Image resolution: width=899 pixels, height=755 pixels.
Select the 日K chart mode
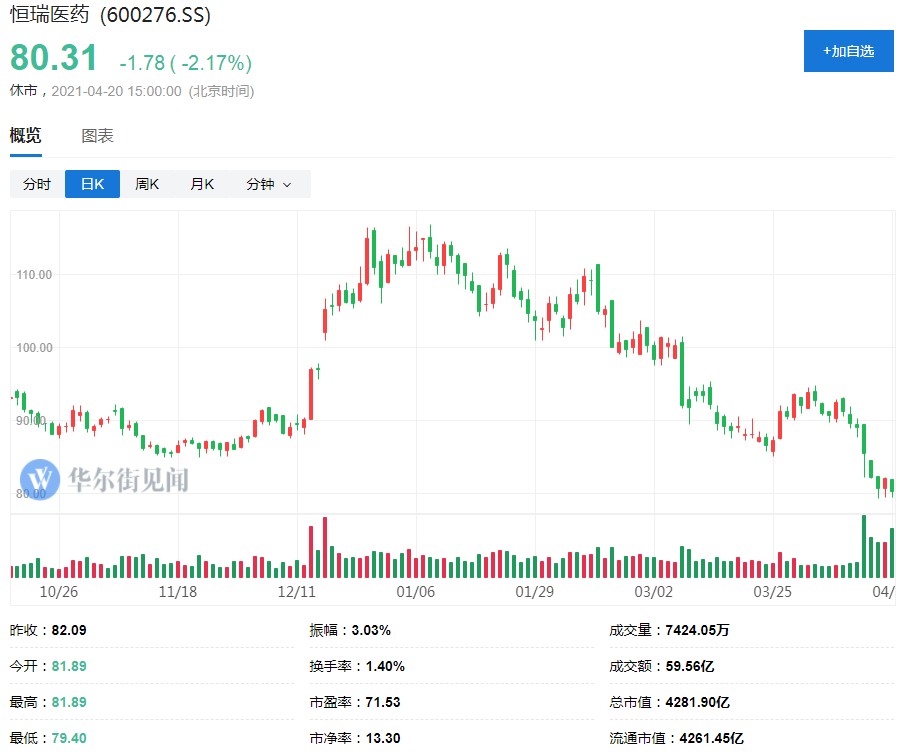[92, 184]
